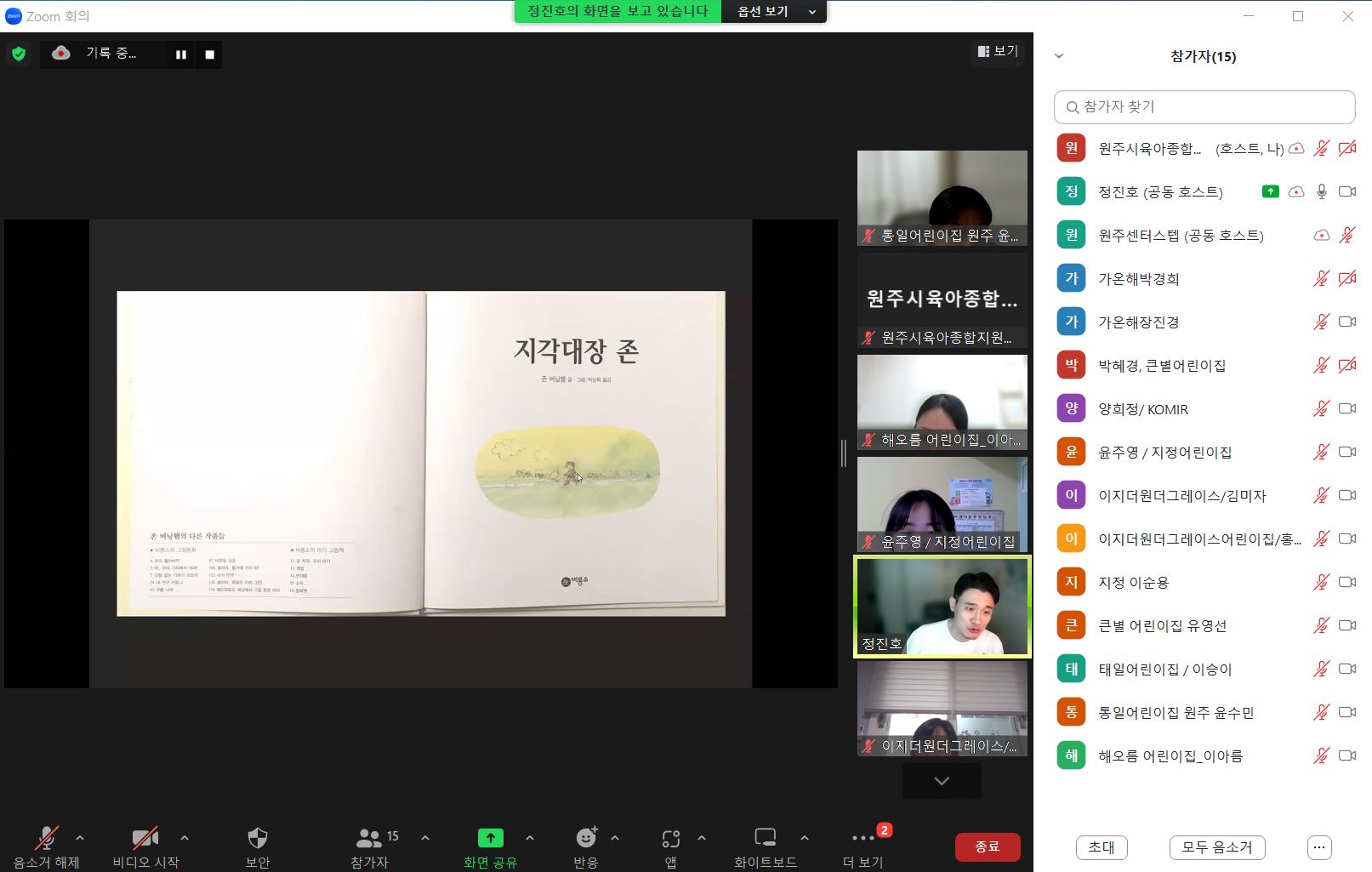Click muted mic of 이지더원더그레이스/김미자
This screenshot has width=1372, height=872.
point(1321,496)
